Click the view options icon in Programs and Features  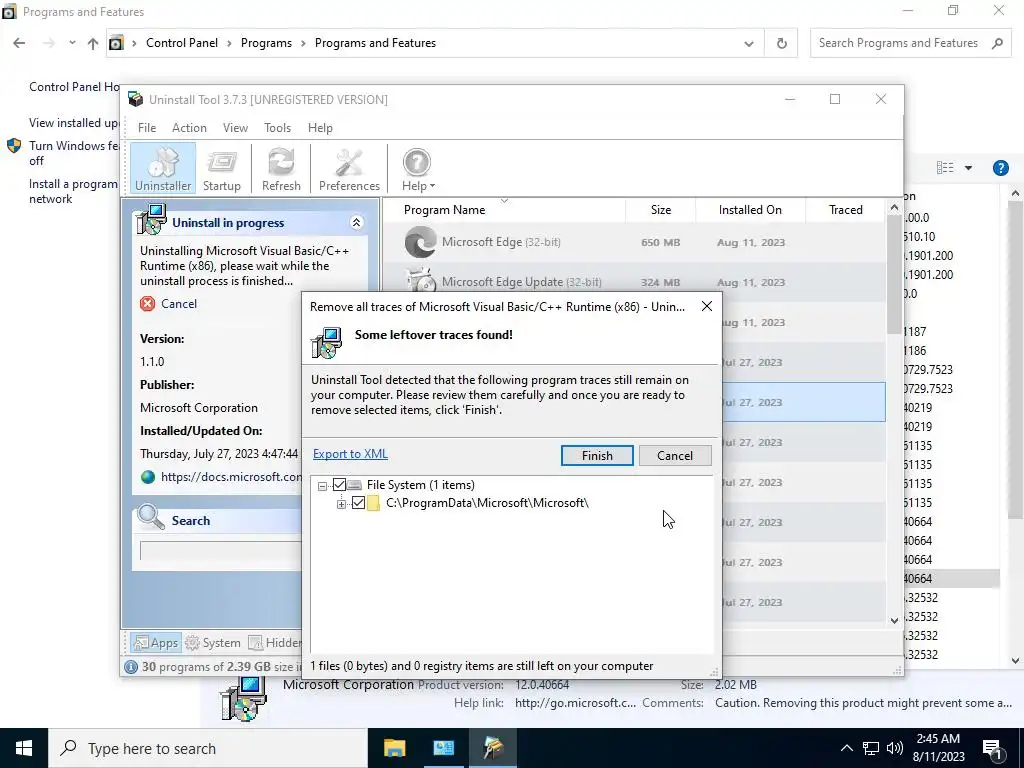pos(944,168)
